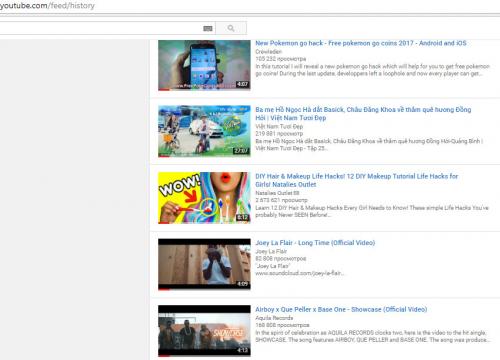
Task: Open Joey La Flair channel name link
Action: click(x=271, y=251)
